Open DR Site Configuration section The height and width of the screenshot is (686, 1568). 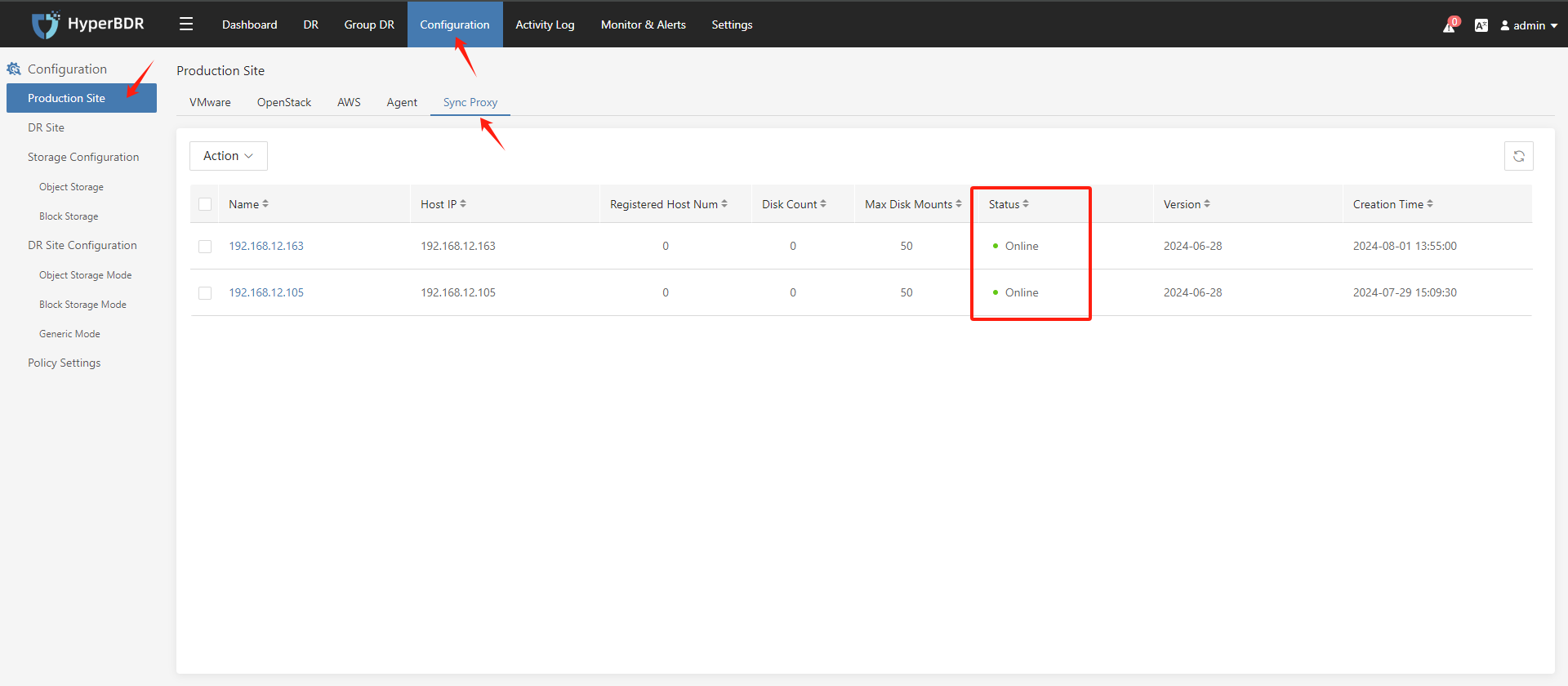pos(82,245)
